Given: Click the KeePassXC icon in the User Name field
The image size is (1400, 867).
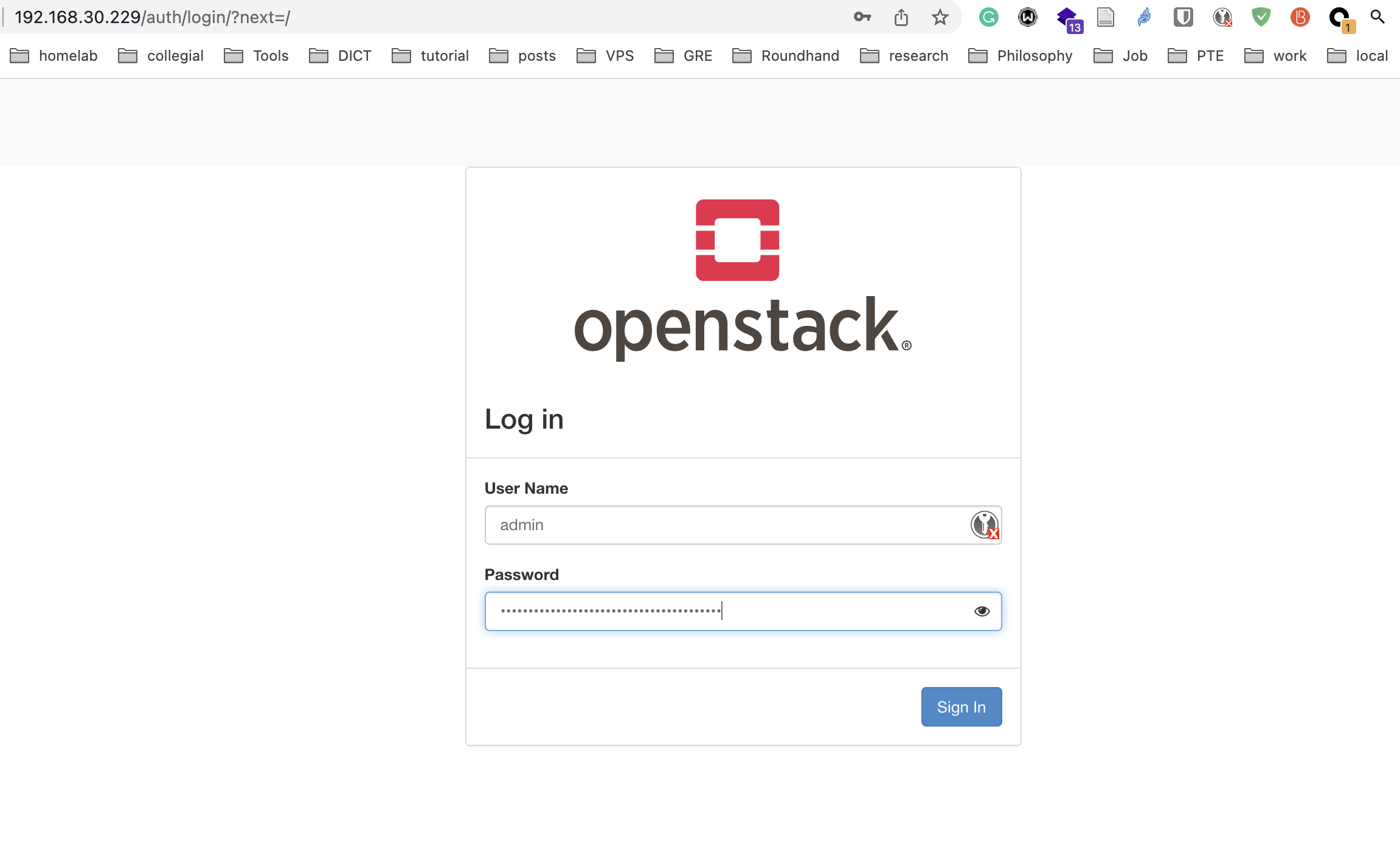Looking at the screenshot, I should [x=984, y=525].
